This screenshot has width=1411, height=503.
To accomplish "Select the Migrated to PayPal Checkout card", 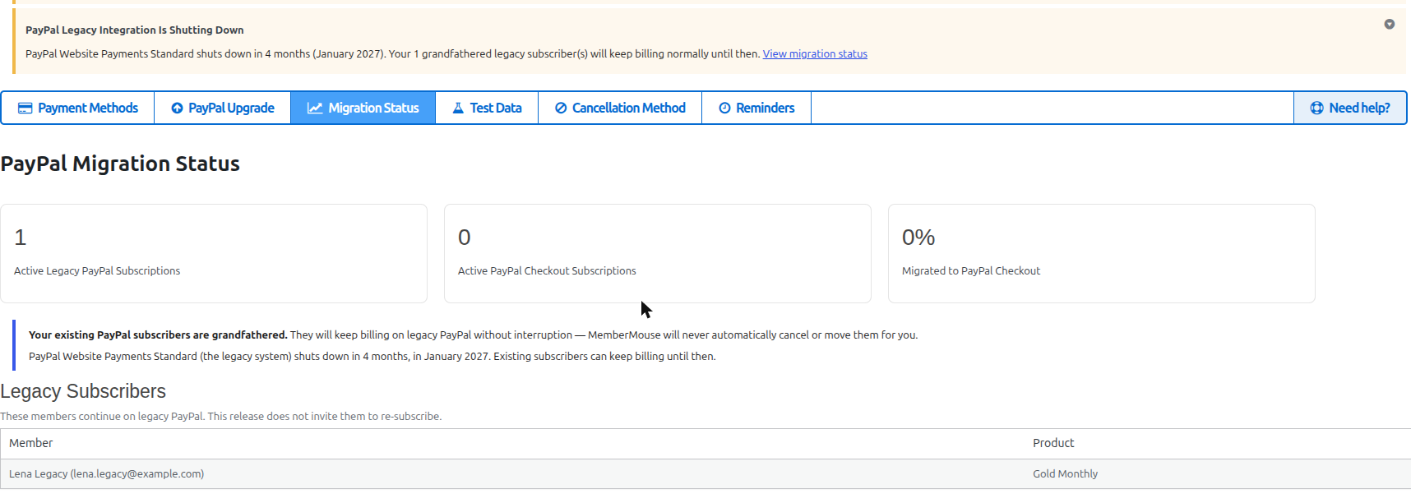I will [x=1102, y=254].
